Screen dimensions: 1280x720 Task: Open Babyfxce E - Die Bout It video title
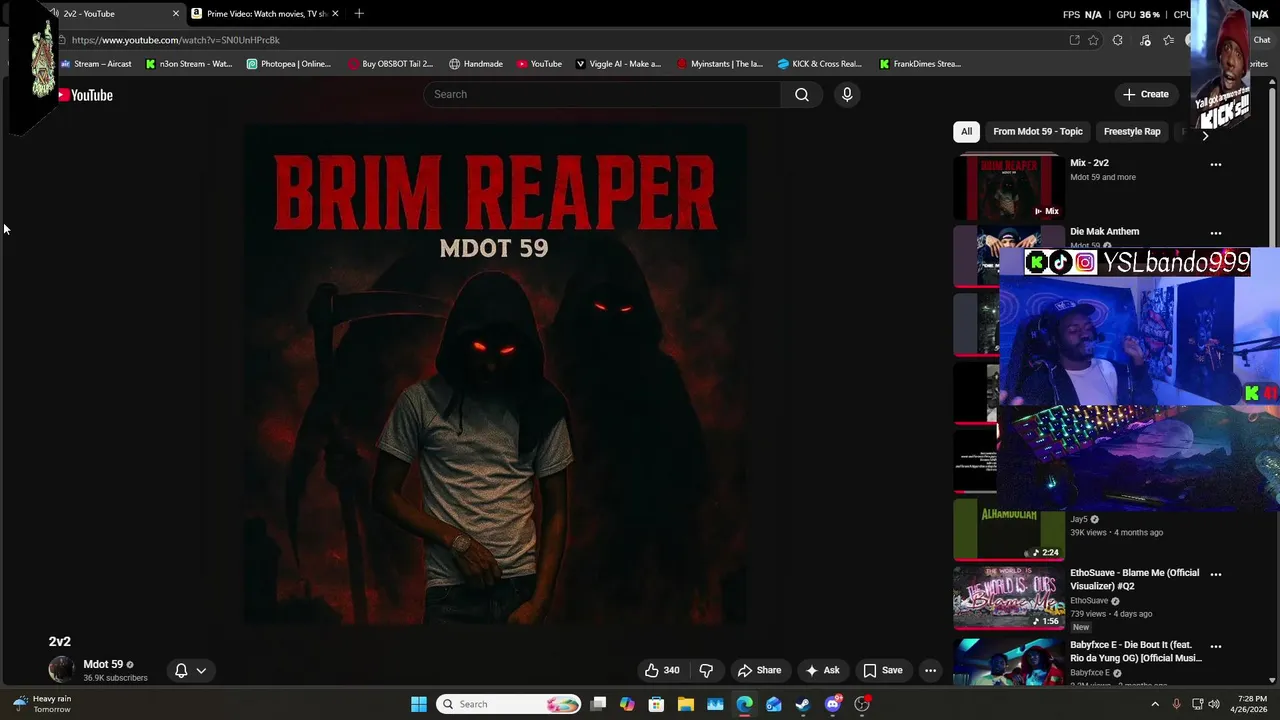click(1136, 652)
